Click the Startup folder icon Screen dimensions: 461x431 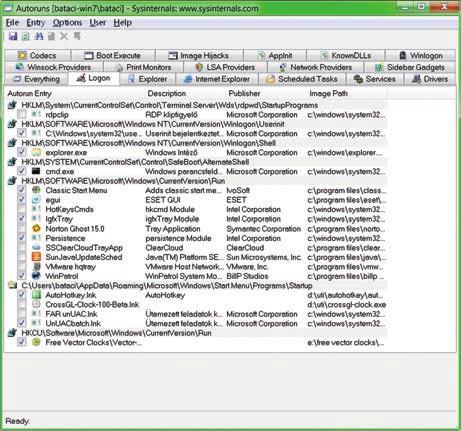tap(13, 285)
